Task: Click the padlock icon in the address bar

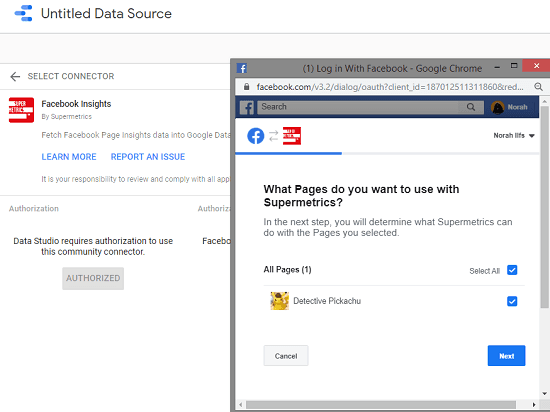Action: (x=246, y=87)
